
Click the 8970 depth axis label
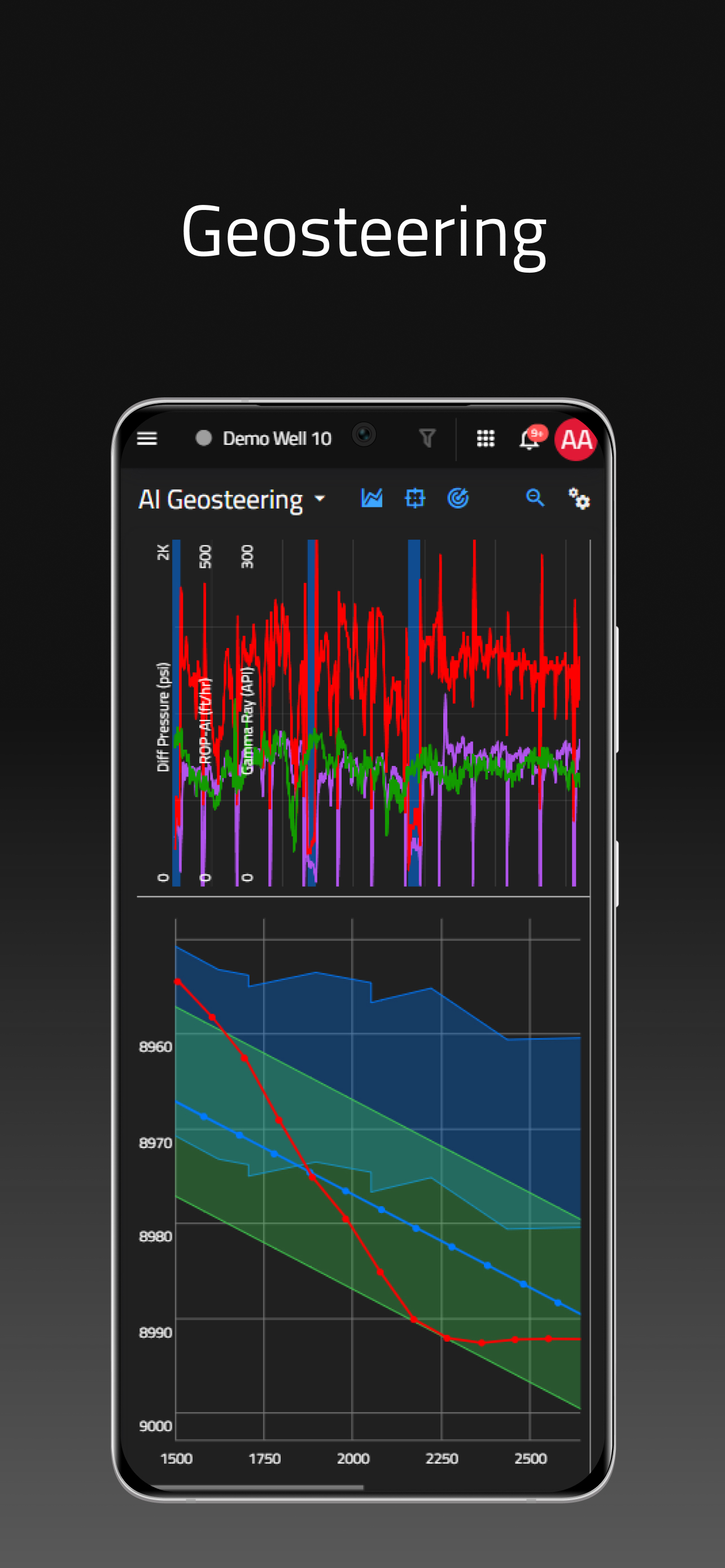click(156, 1142)
